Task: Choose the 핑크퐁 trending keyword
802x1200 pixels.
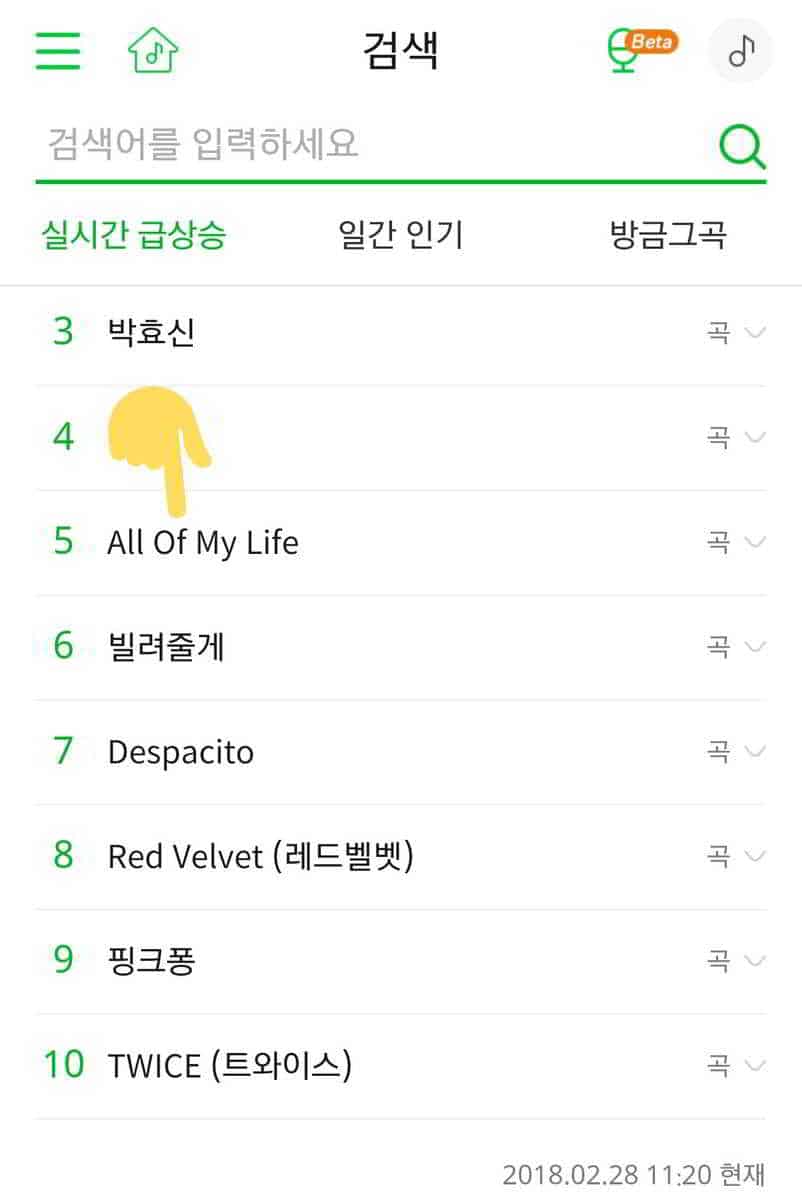Action: point(151,960)
